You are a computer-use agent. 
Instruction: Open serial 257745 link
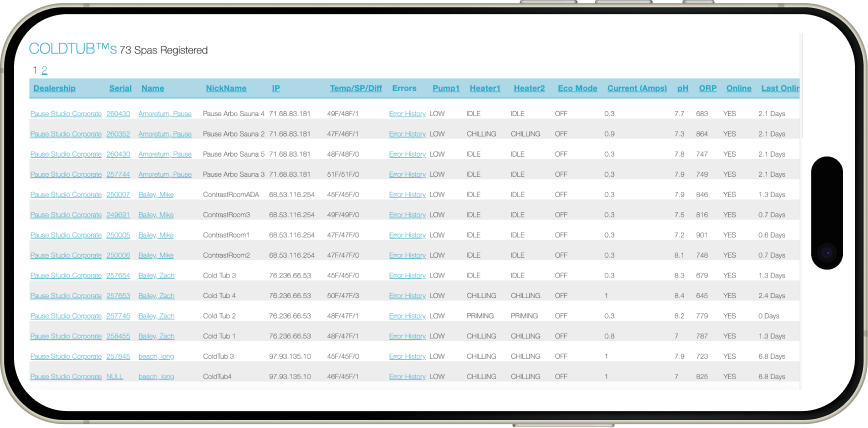click(118, 316)
